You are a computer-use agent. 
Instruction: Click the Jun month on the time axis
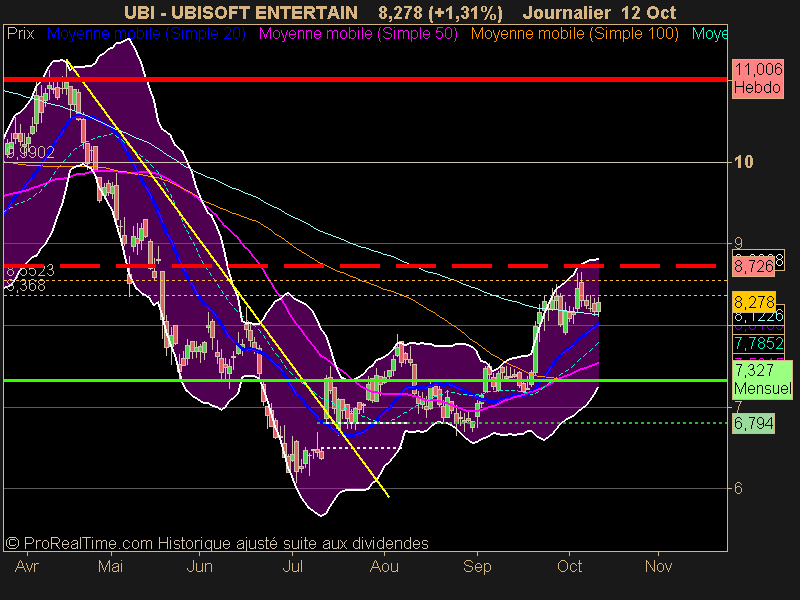pos(199,566)
